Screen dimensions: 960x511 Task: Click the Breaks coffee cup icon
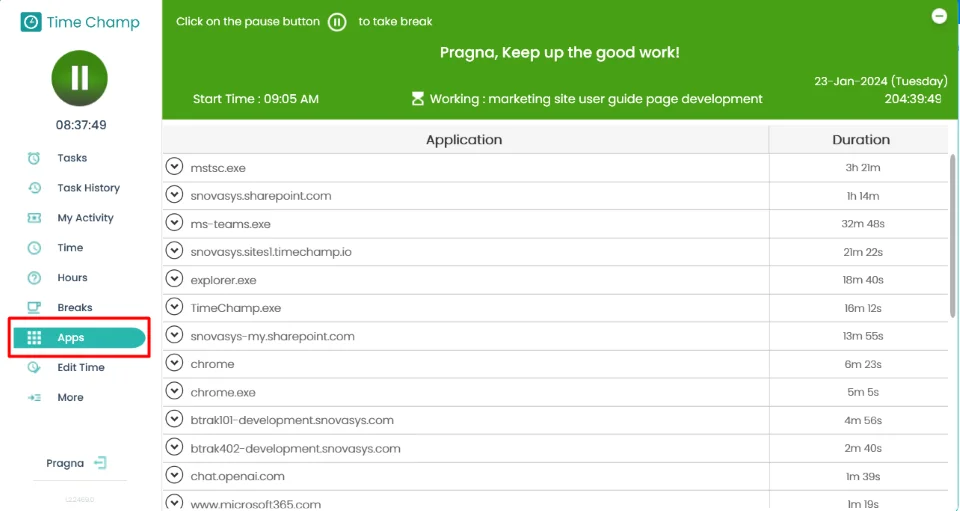[x=34, y=307]
